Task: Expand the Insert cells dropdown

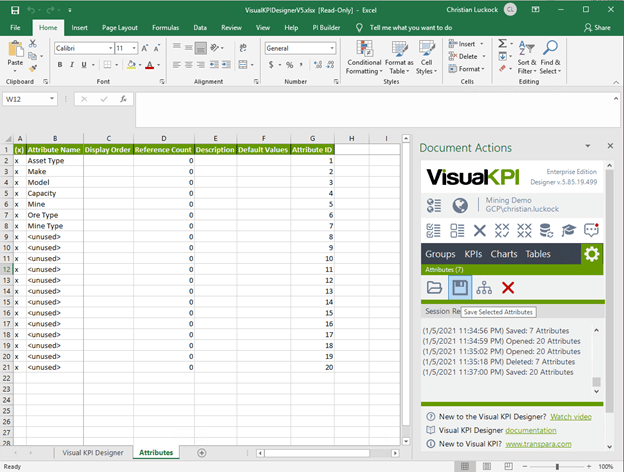Action: pos(482,44)
